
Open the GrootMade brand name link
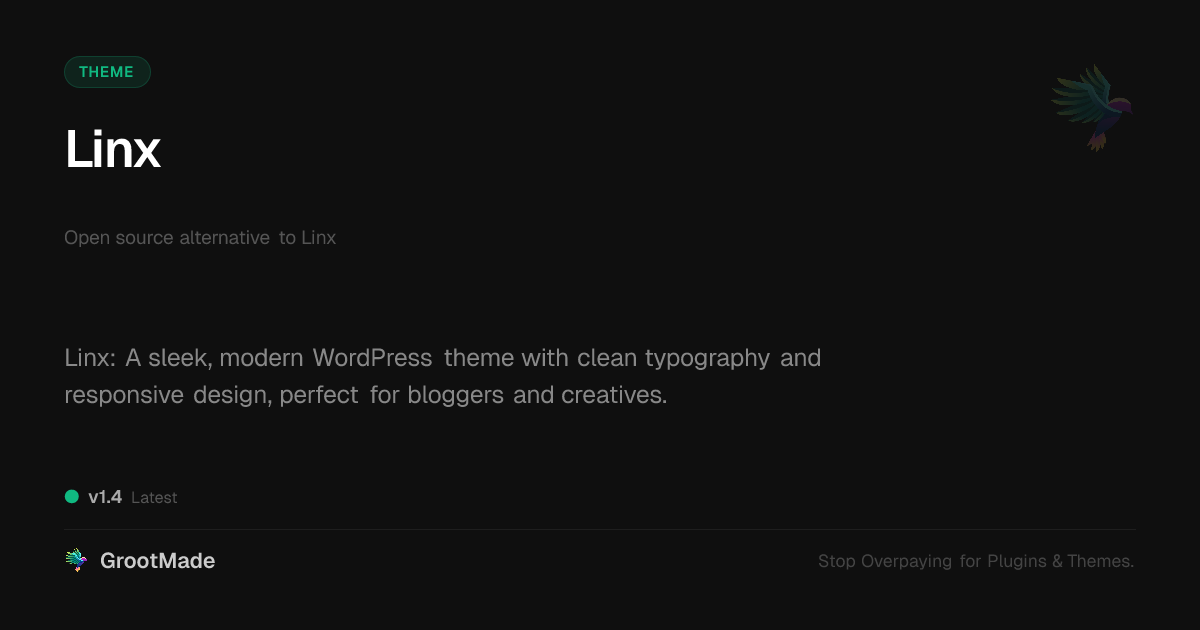[x=157, y=561]
